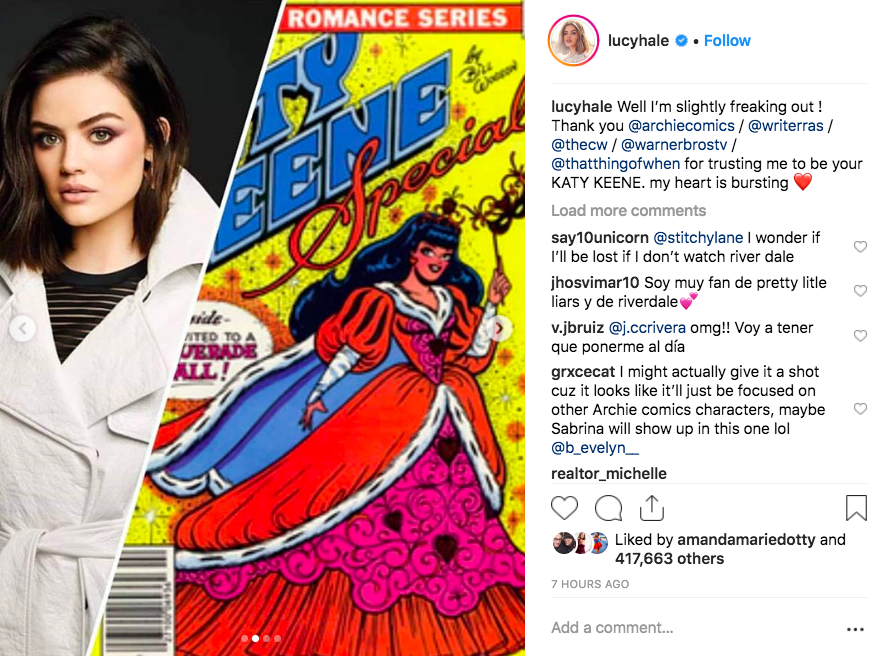The width and height of the screenshot is (889, 656).
Task: Open the comment bubble icon
Action: (608, 508)
